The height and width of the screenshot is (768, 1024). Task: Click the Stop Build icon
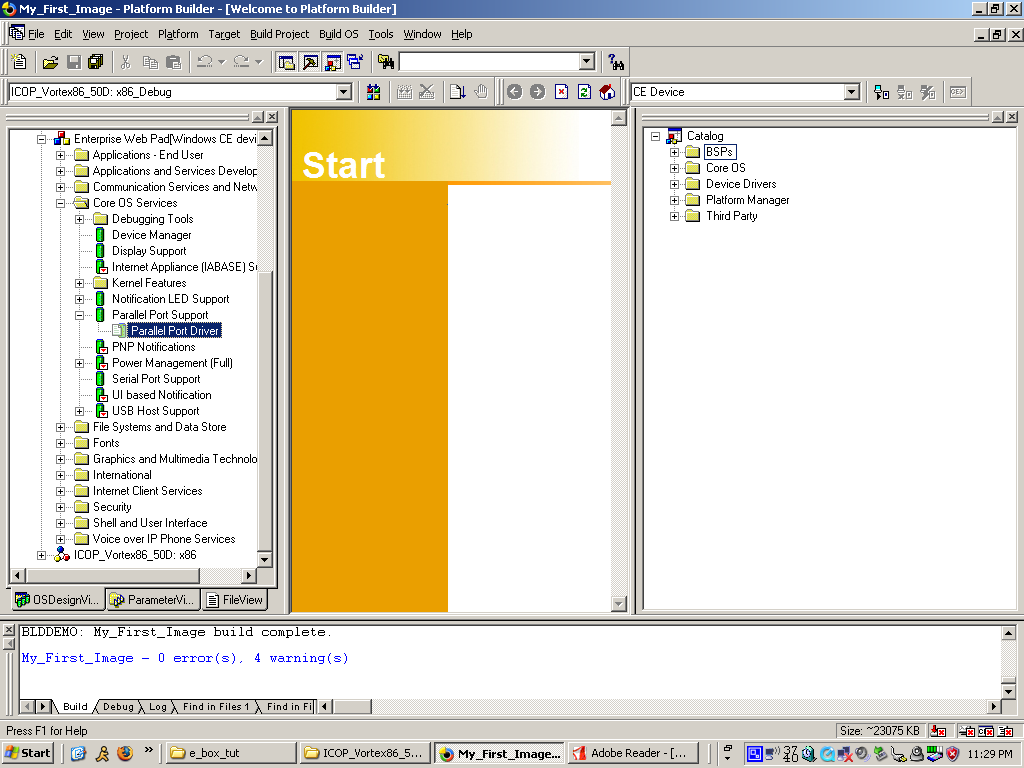point(427,91)
